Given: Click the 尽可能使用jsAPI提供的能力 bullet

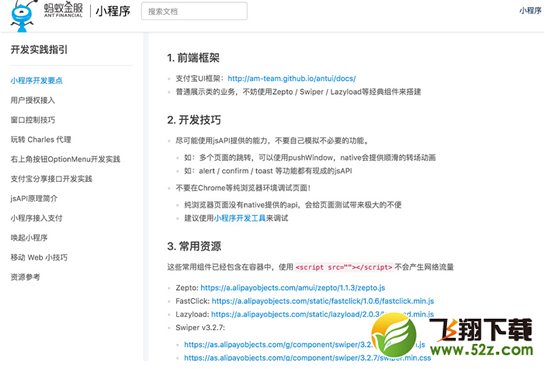Looking at the screenshot, I should (272, 141).
